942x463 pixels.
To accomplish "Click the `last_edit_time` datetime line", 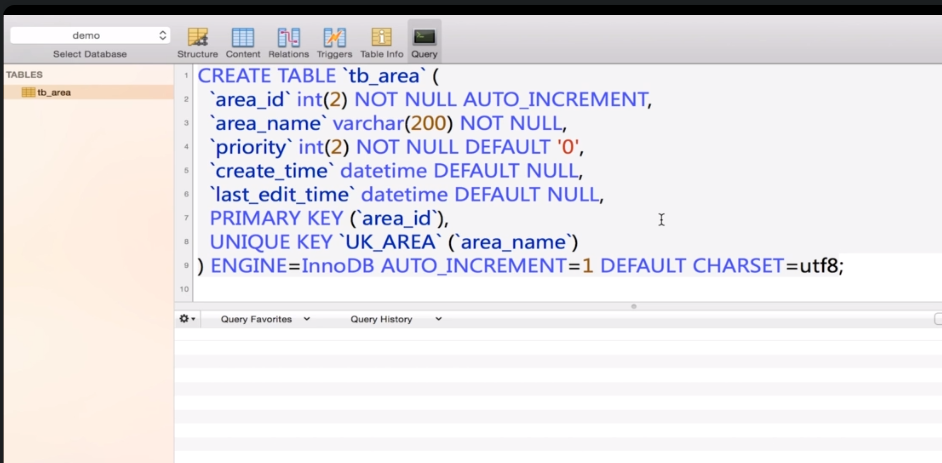I will [x=407, y=195].
